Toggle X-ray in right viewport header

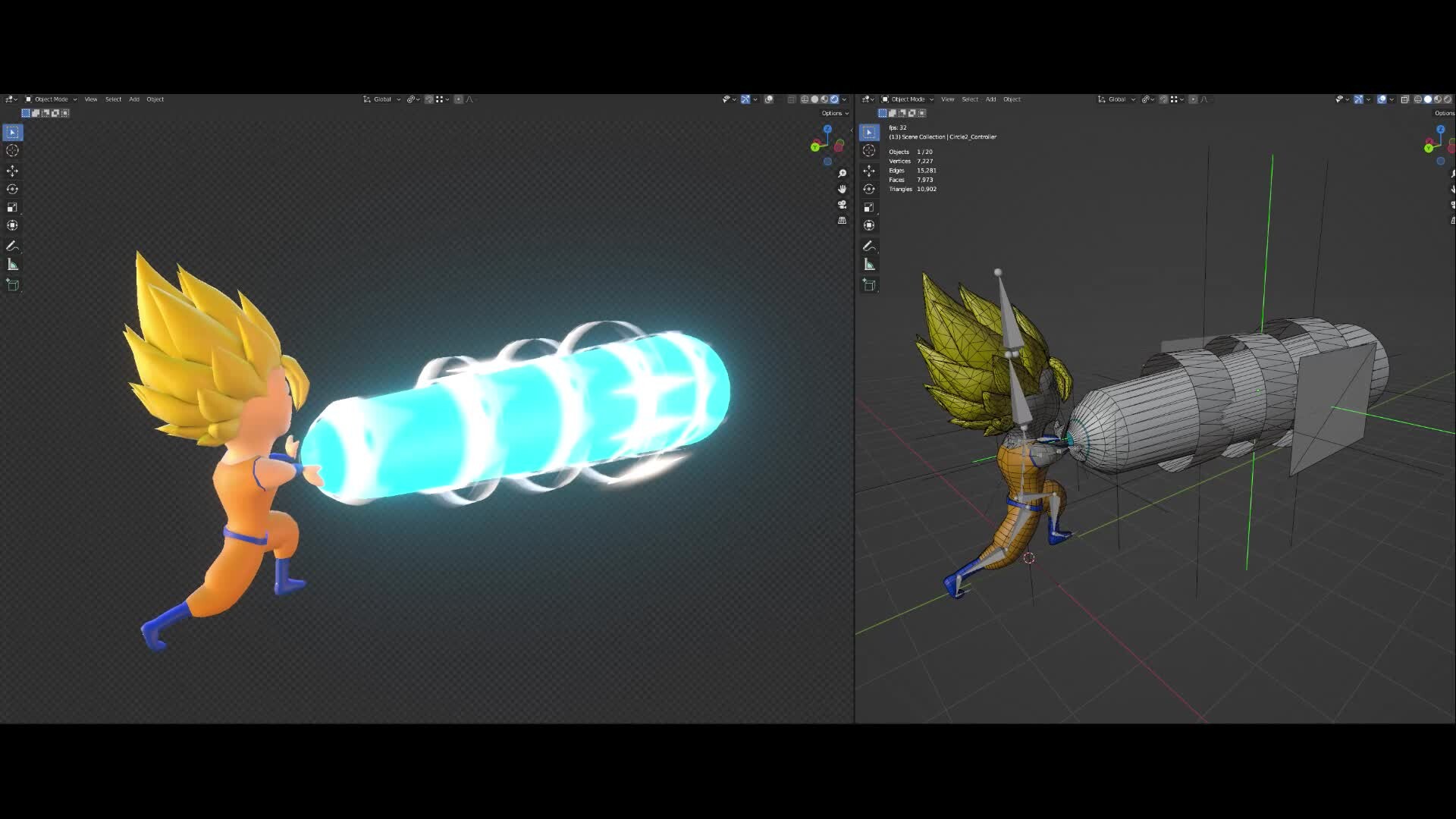pos(1404,99)
